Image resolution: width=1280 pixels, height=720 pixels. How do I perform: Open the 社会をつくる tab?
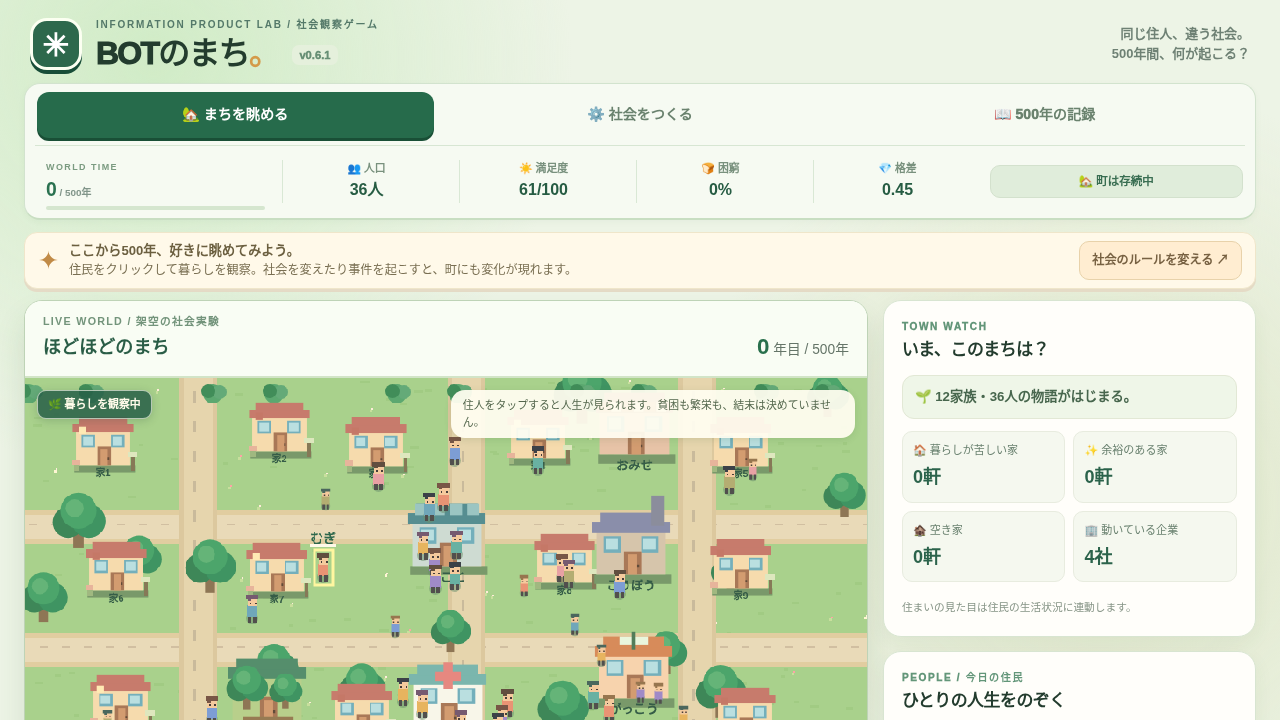click(640, 115)
